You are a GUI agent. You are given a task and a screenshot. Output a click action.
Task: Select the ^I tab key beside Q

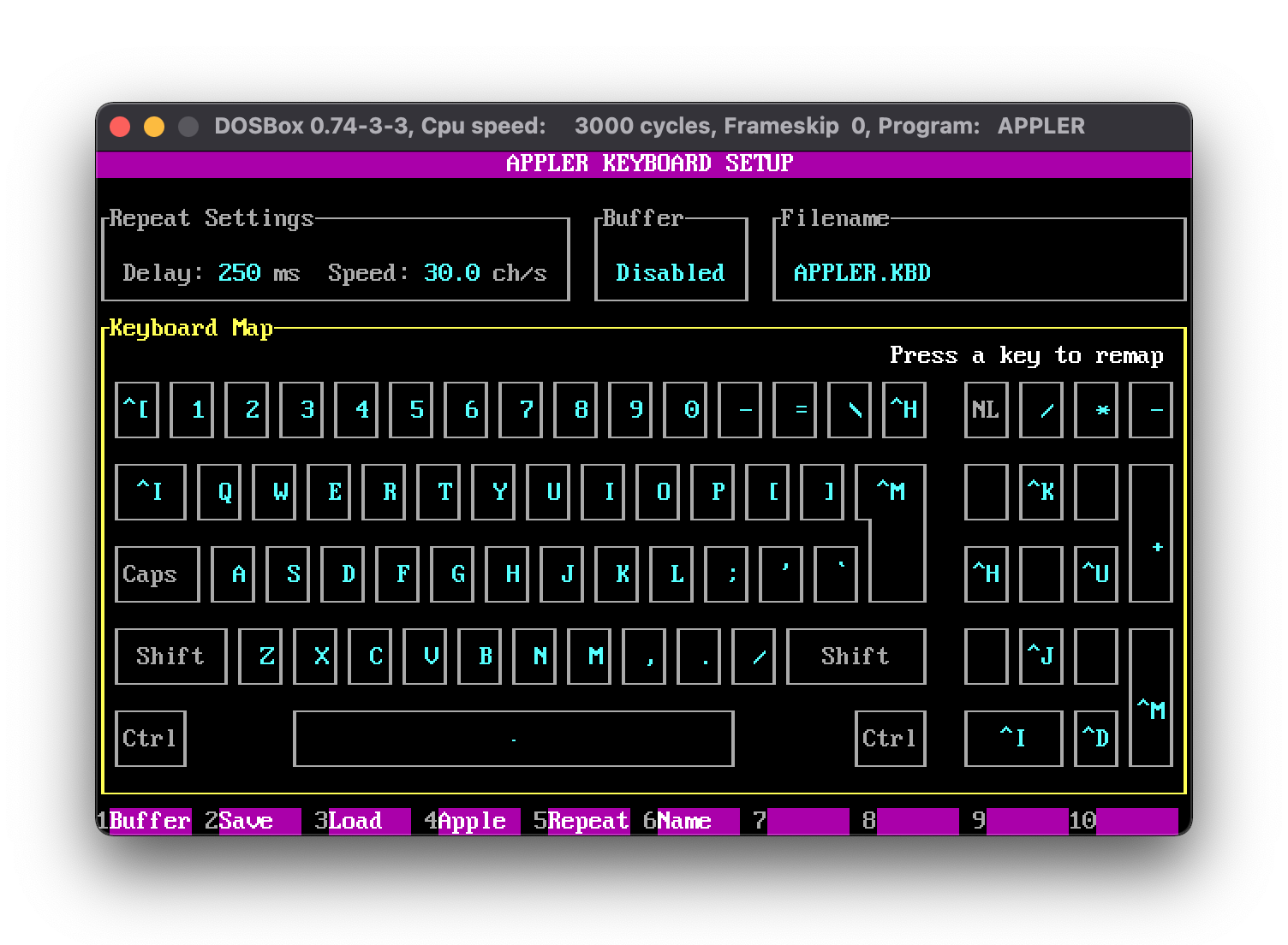pyautogui.click(x=151, y=492)
